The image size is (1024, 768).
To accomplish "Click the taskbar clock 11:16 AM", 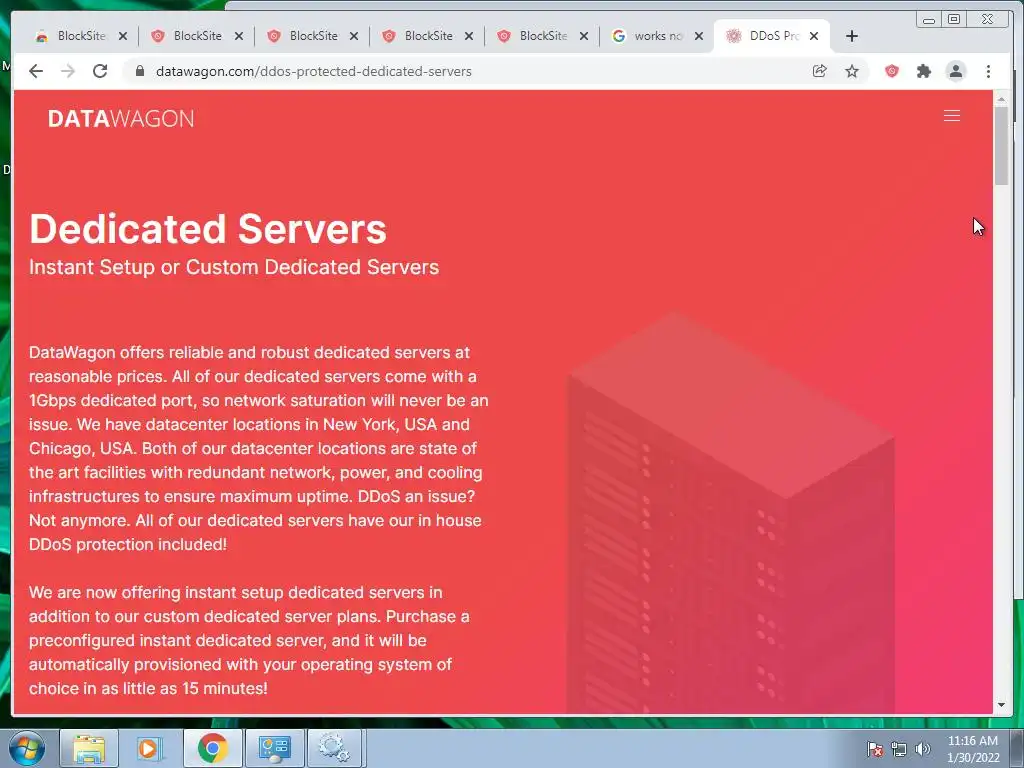I will point(973,748).
